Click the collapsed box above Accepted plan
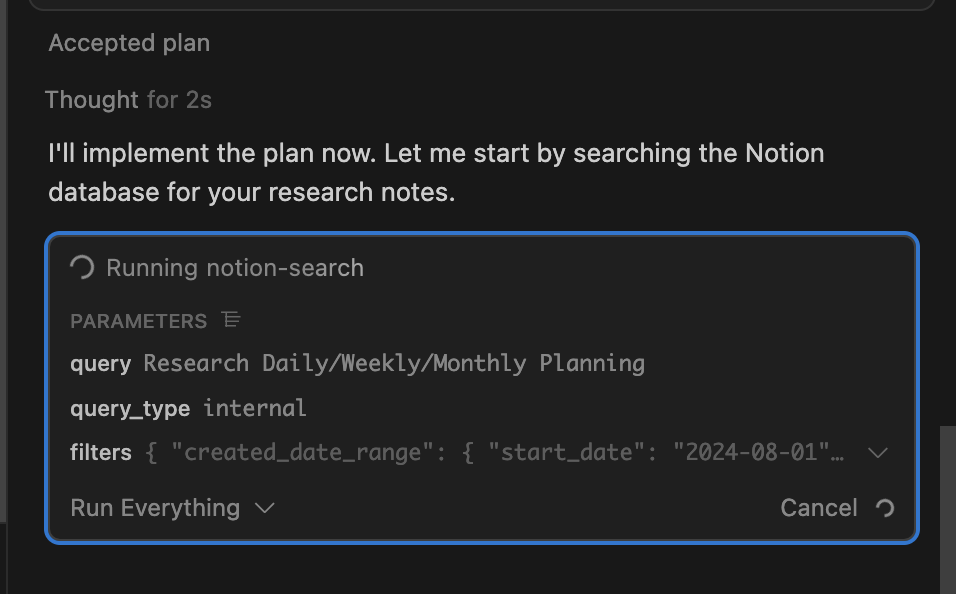The image size is (956, 594). pos(482,5)
